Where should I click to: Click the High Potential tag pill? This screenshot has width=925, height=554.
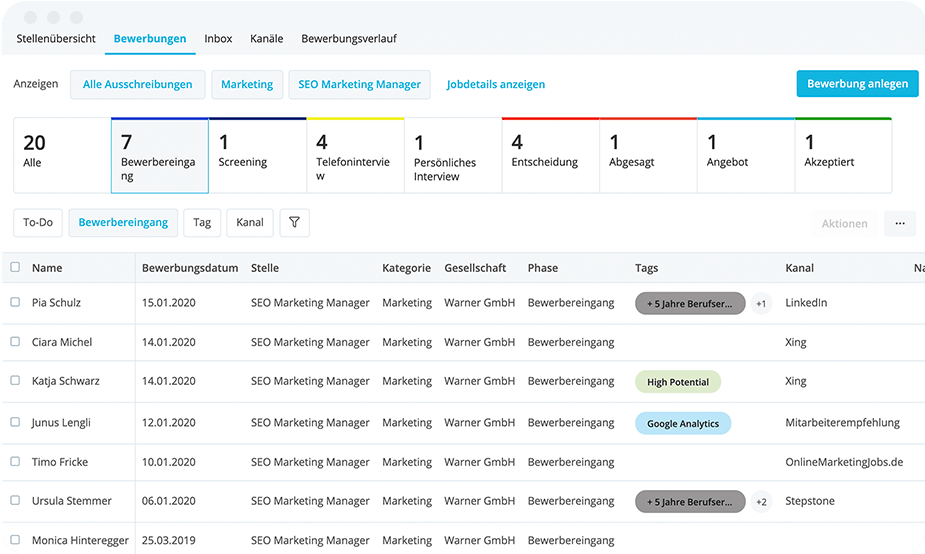pyautogui.click(x=678, y=382)
